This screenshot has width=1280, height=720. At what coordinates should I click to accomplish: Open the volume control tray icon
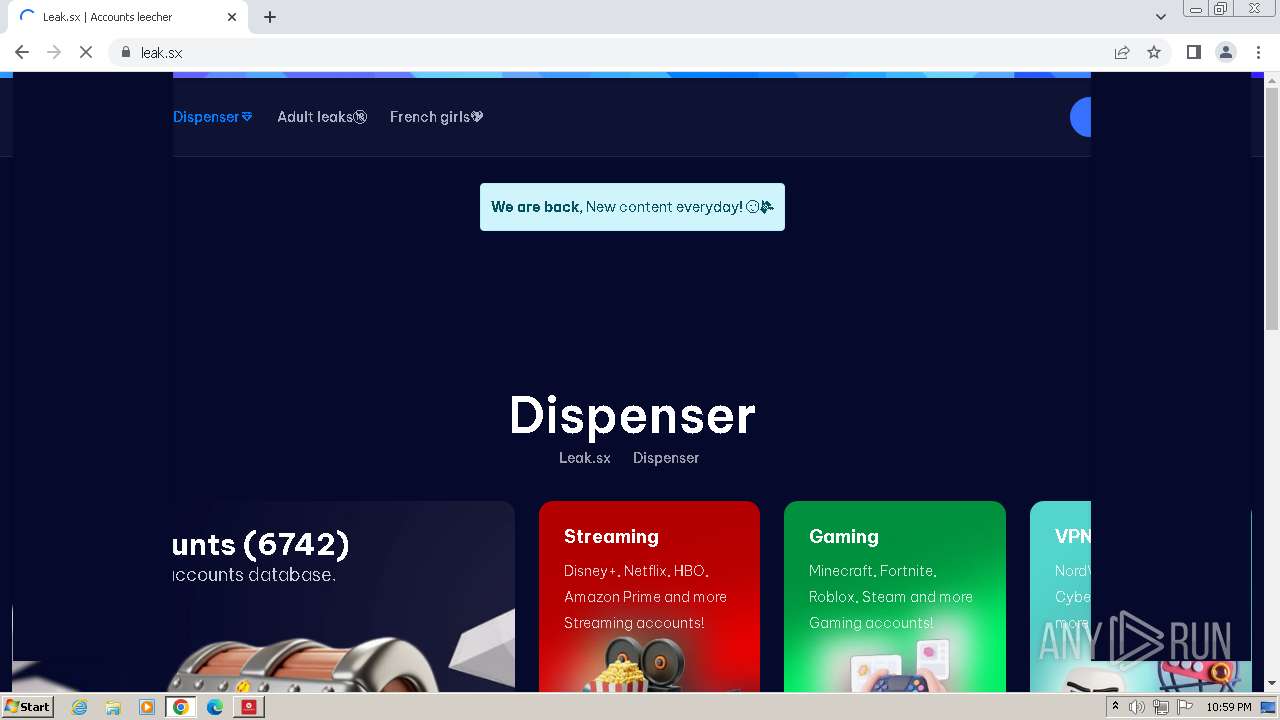click(1137, 707)
